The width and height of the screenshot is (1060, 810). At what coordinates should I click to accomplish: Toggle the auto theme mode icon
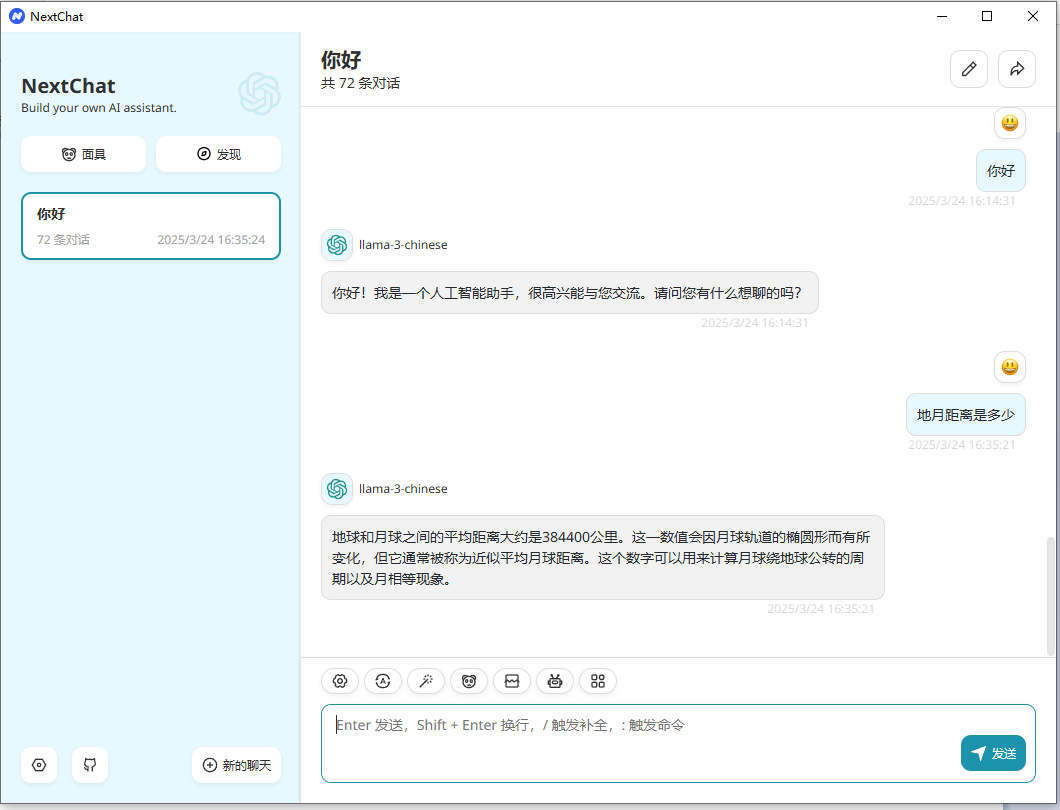tap(383, 681)
